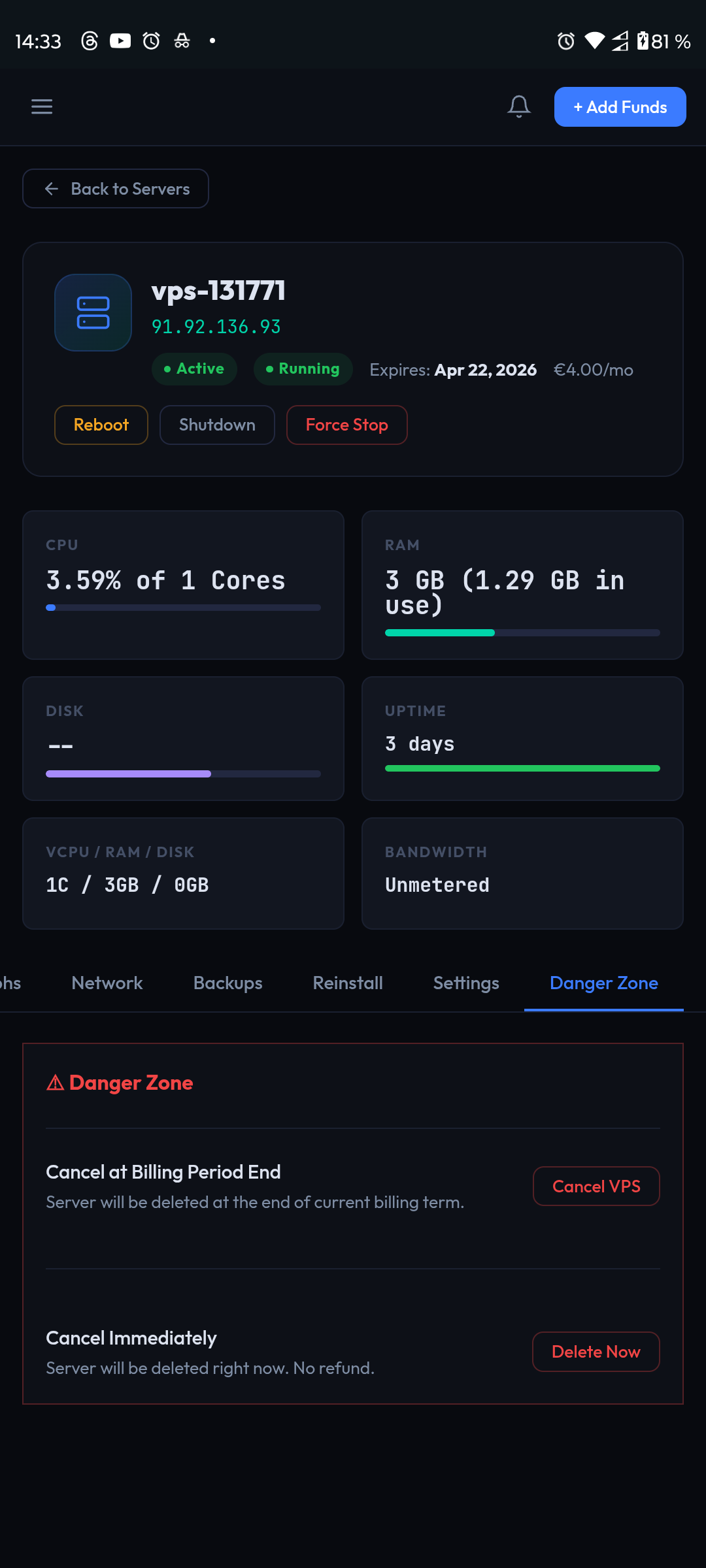The height and width of the screenshot is (1568, 706).
Task: Select the Reinstall tab
Action: 348,983
